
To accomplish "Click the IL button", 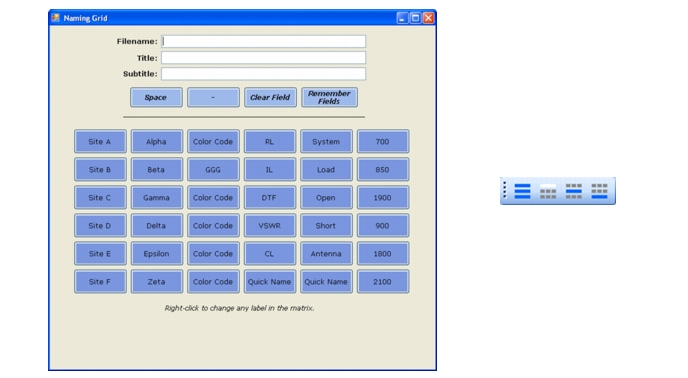I will 270,169.
